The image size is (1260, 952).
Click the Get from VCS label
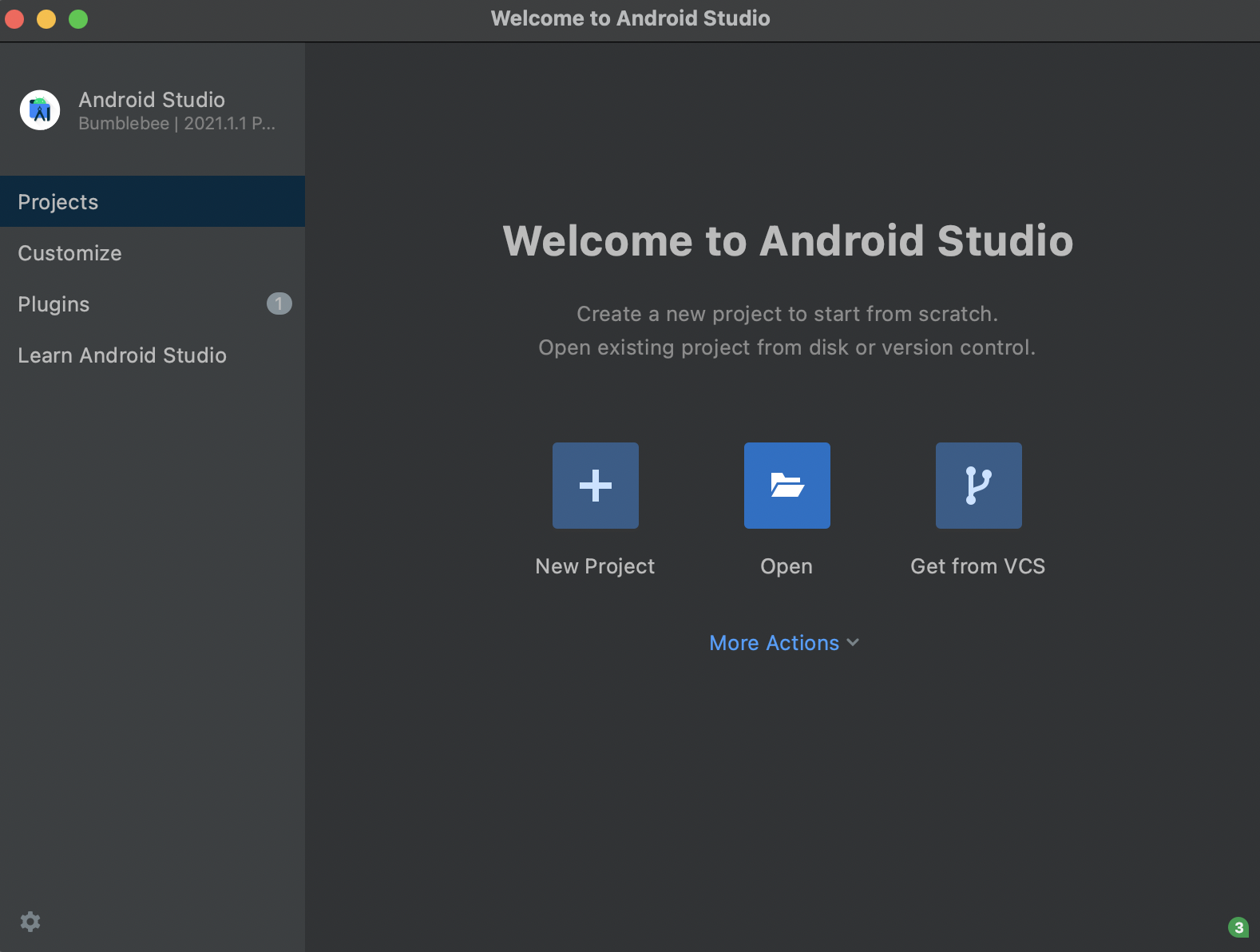pos(978,566)
